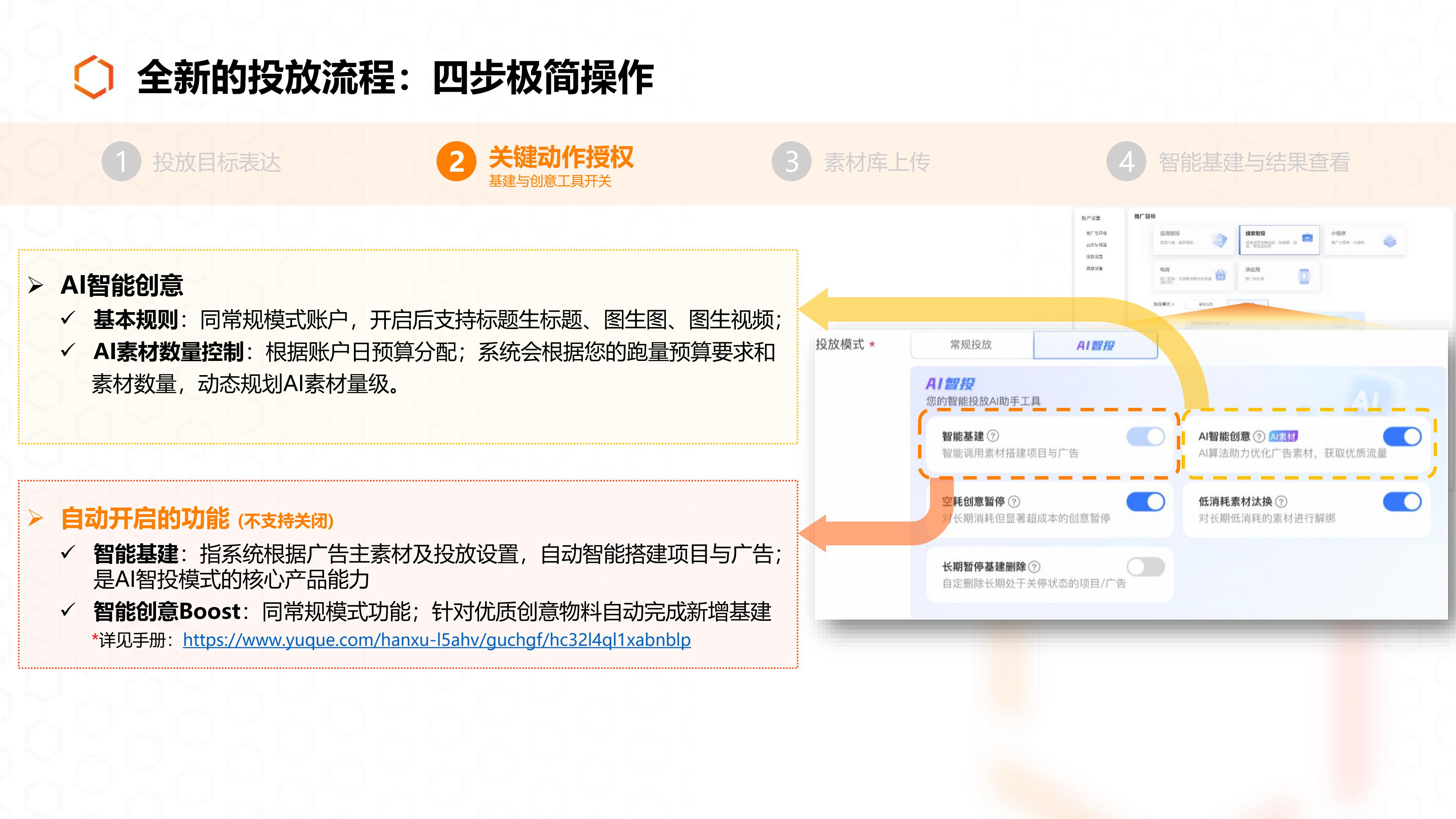Image resolution: width=1456 pixels, height=819 pixels.
Task: Enable the 长期暂停基建删除 switch
Action: coord(1145,566)
